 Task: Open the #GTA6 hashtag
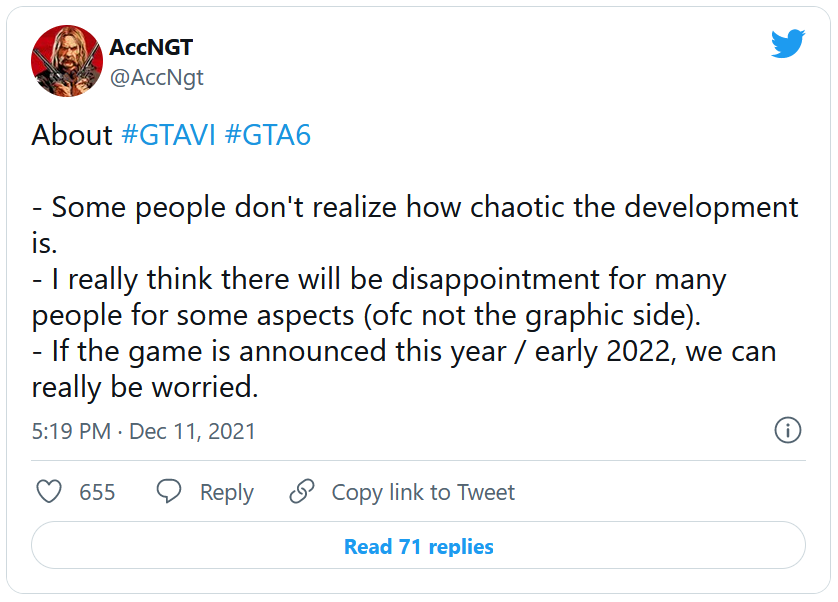[267, 135]
